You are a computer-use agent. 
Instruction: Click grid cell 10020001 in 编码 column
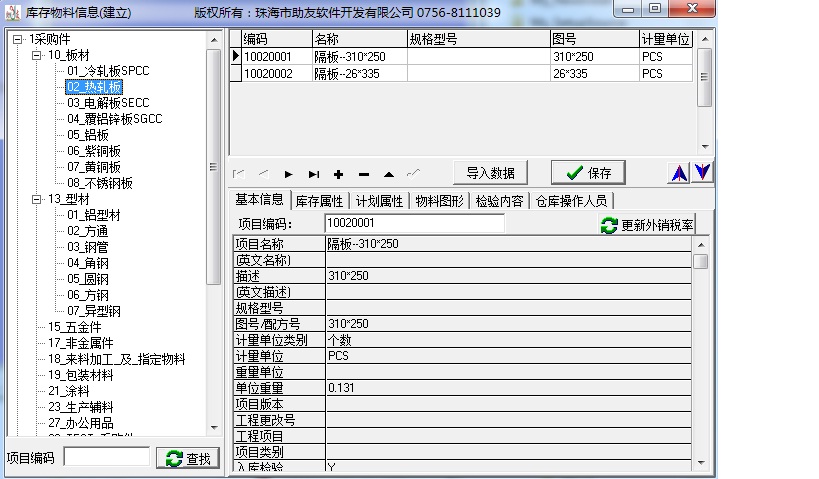tap(277, 56)
